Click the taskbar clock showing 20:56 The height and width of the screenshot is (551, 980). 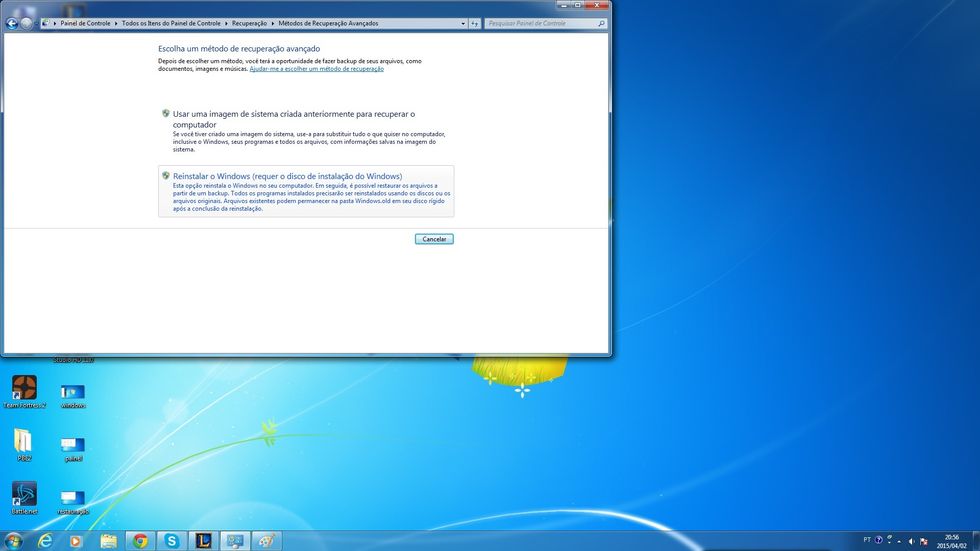coord(951,542)
